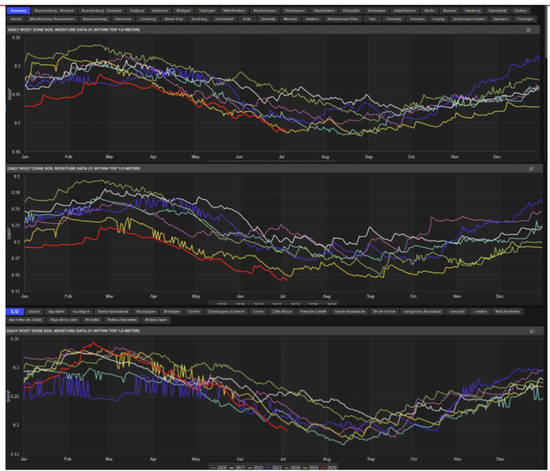
Task: Select the Berlin region tab
Action: point(429,11)
